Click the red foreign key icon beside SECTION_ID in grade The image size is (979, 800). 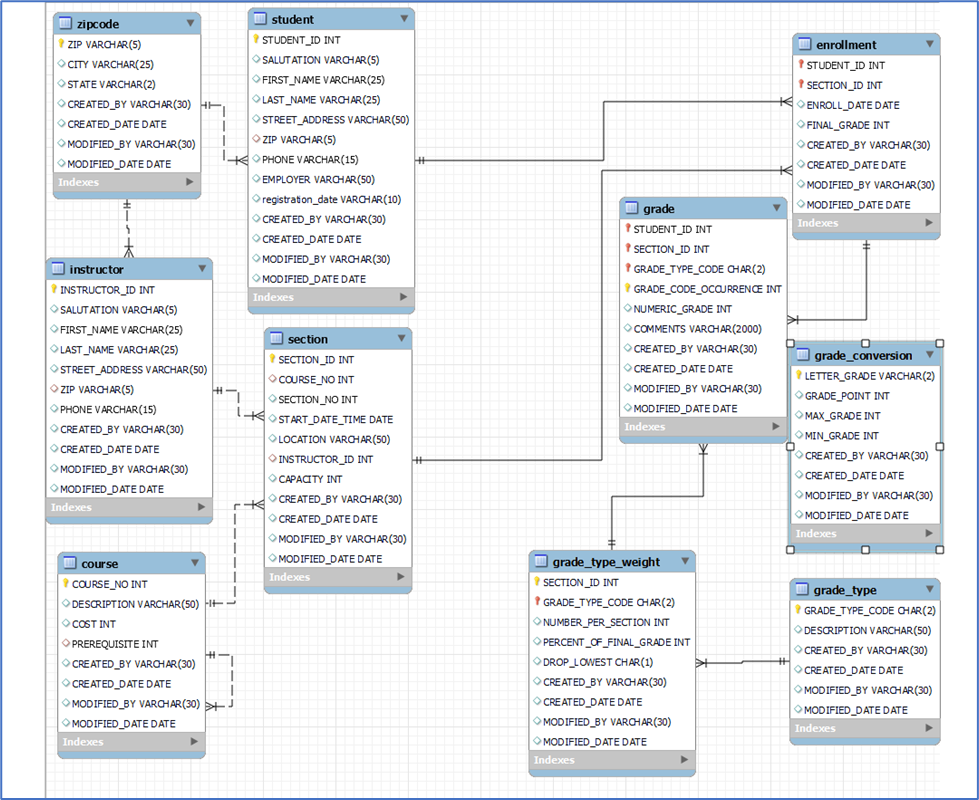tap(631, 248)
